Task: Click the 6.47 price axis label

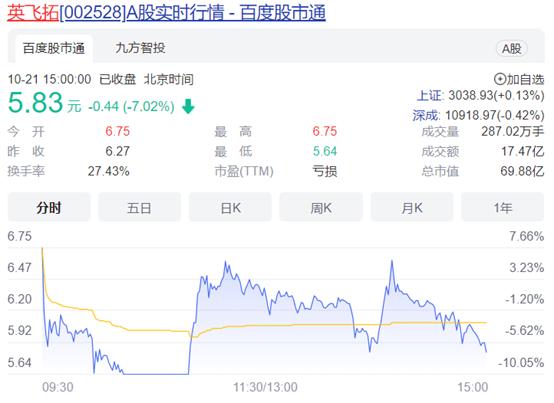Action: coord(19,267)
